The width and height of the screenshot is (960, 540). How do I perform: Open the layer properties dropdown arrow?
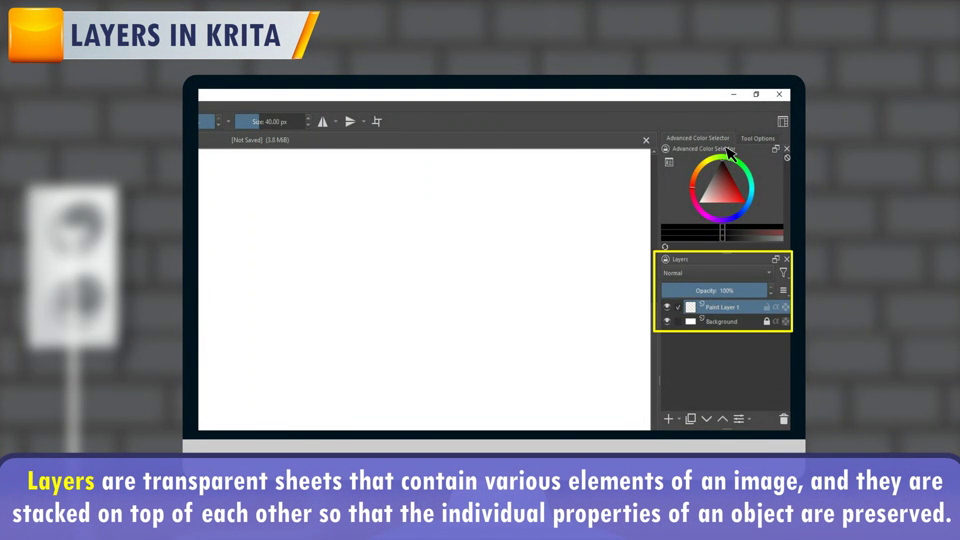(749, 419)
